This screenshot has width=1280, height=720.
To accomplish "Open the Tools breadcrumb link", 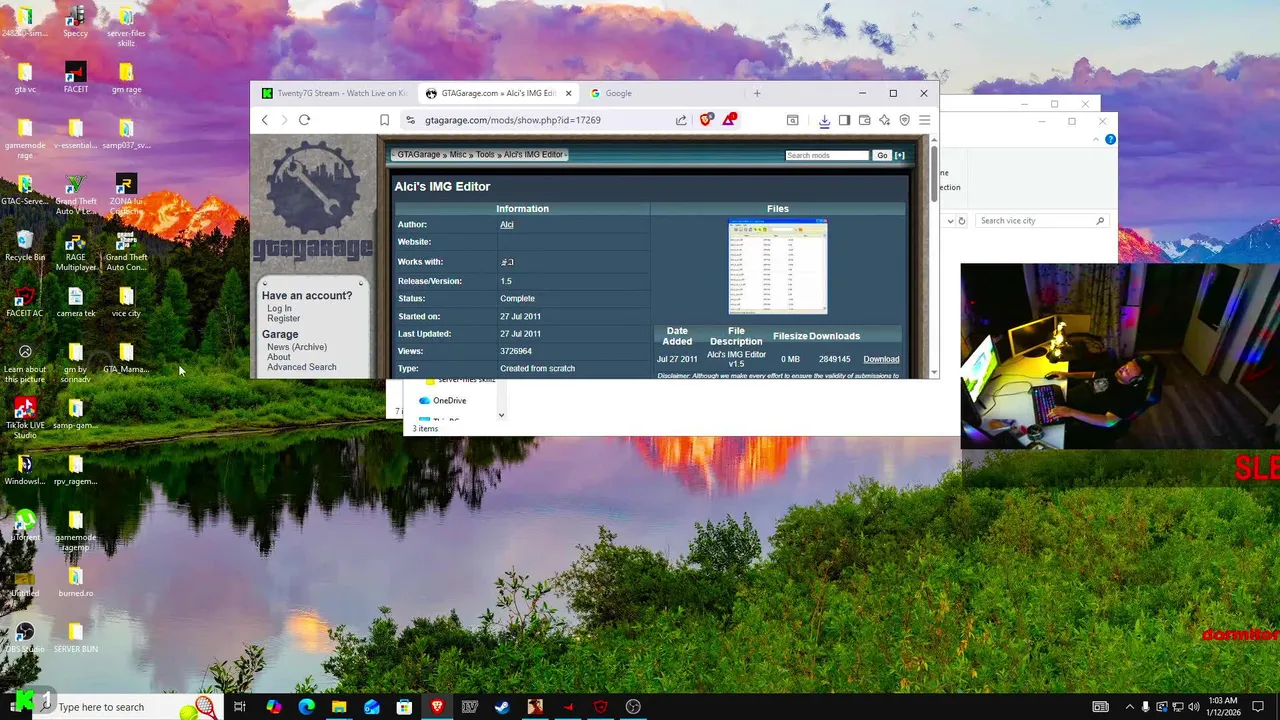I will coord(485,155).
